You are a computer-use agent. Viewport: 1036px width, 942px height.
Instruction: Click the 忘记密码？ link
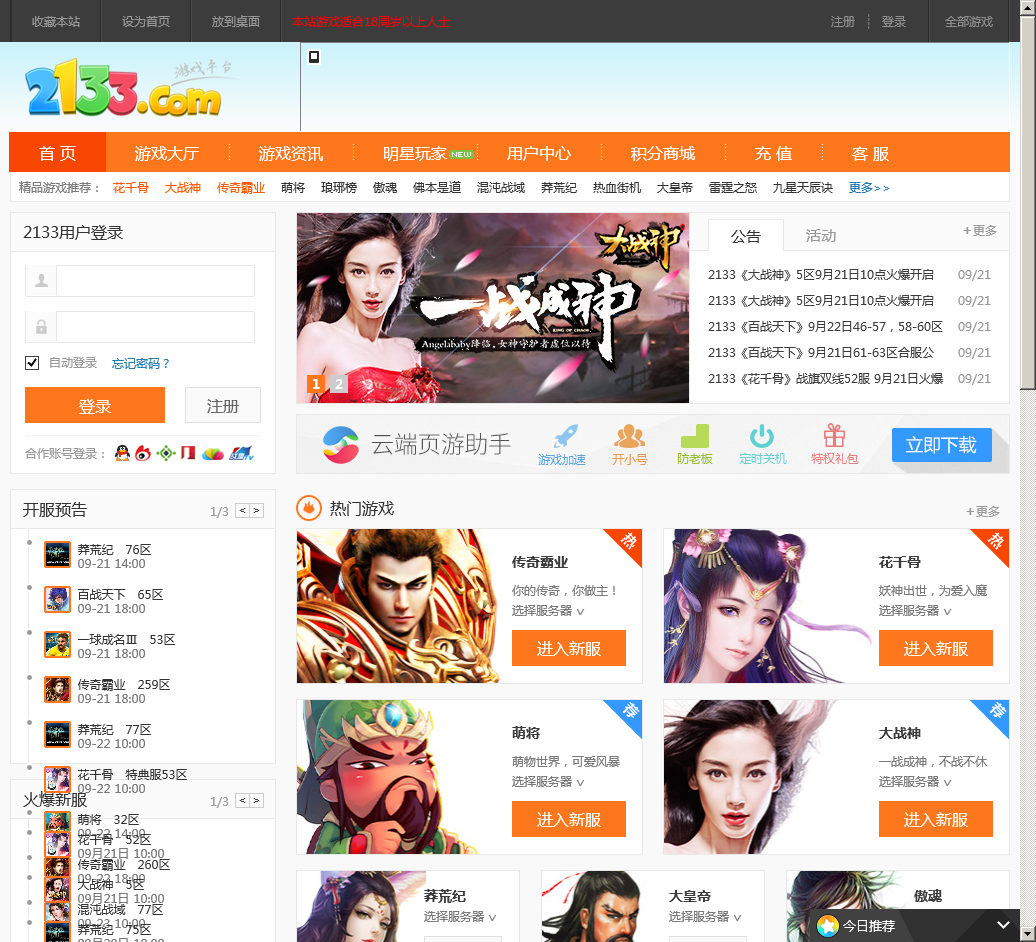pyautogui.click(x=141, y=363)
